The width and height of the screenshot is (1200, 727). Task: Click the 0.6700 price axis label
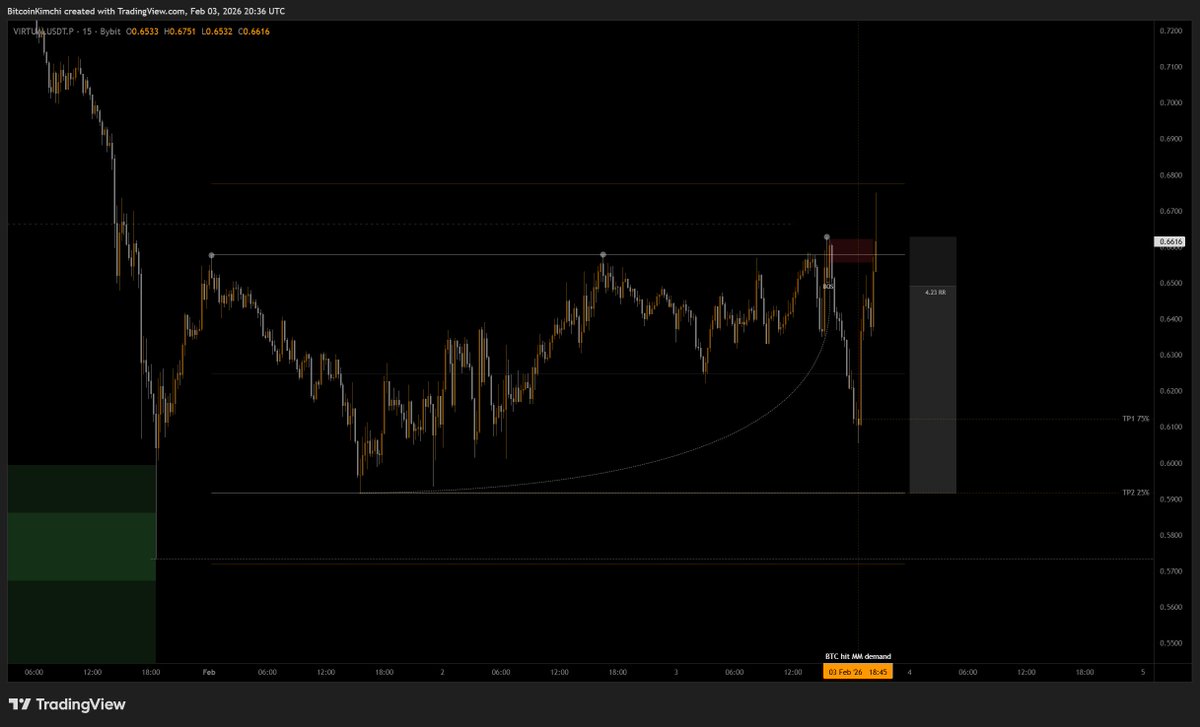[1171, 211]
